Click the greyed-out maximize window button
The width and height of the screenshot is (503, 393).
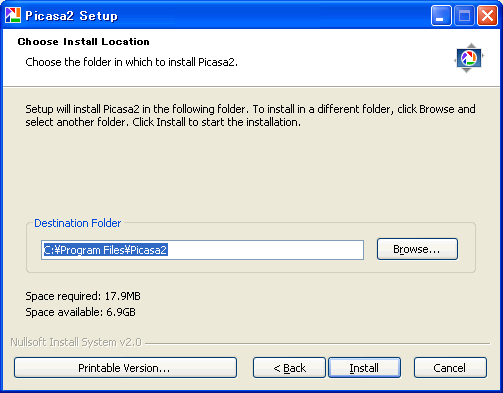(464, 15)
